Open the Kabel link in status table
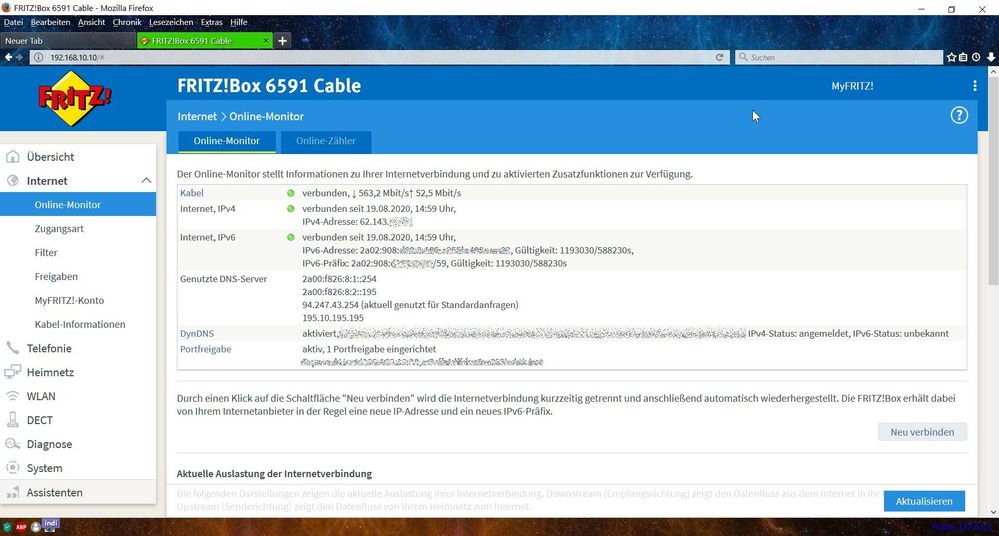The width and height of the screenshot is (999, 536). [x=192, y=193]
